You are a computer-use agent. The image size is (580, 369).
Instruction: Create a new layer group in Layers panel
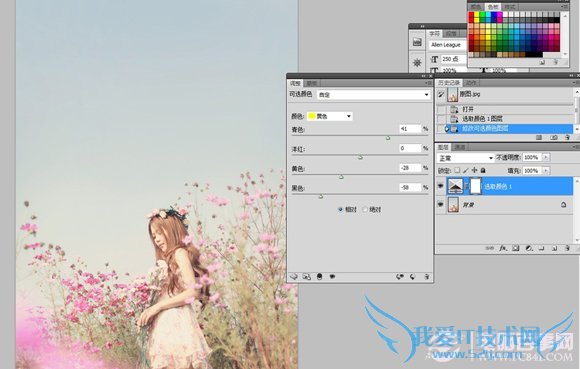click(542, 248)
